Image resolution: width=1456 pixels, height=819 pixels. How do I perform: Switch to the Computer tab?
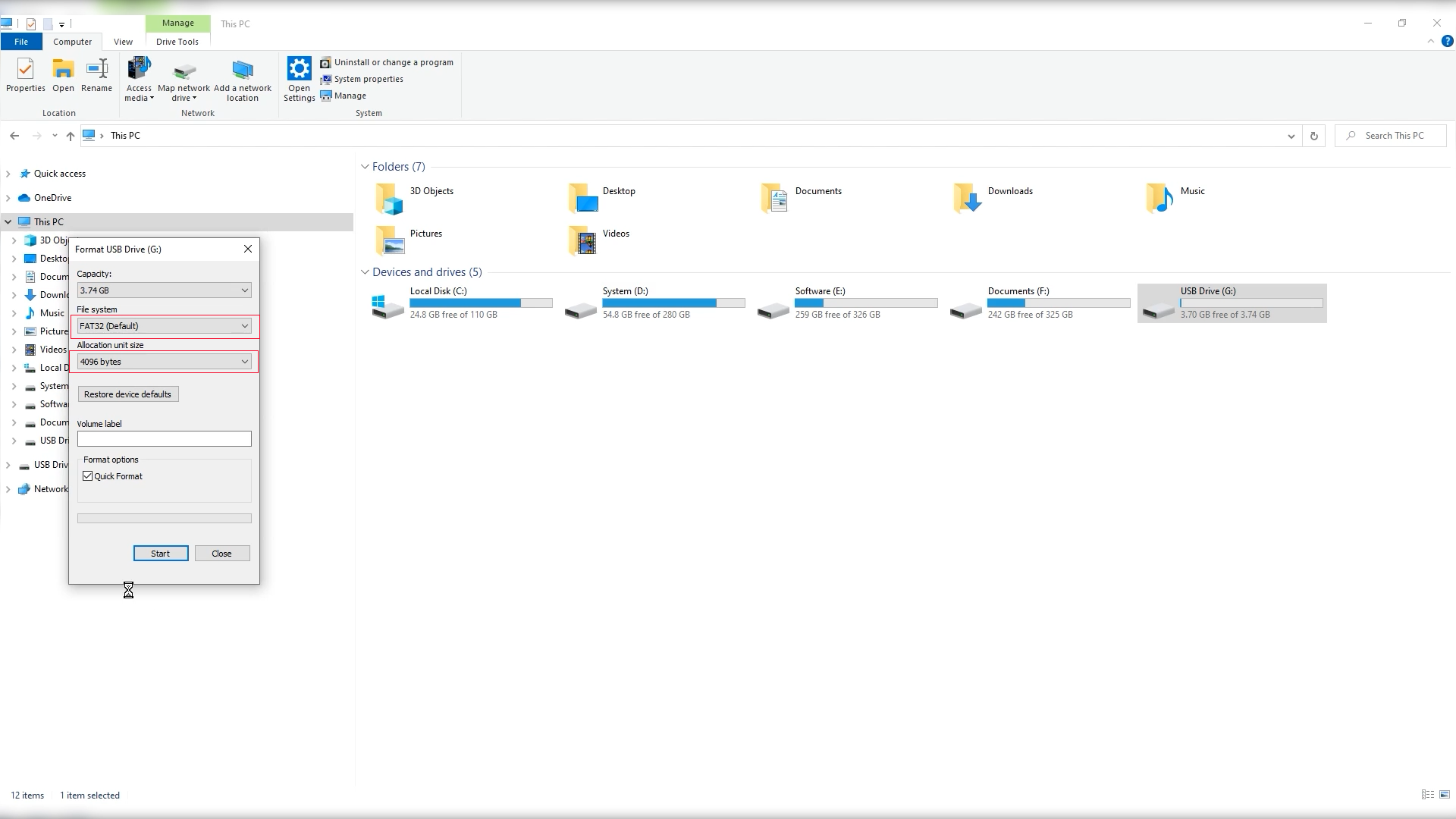(x=72, y=42)
